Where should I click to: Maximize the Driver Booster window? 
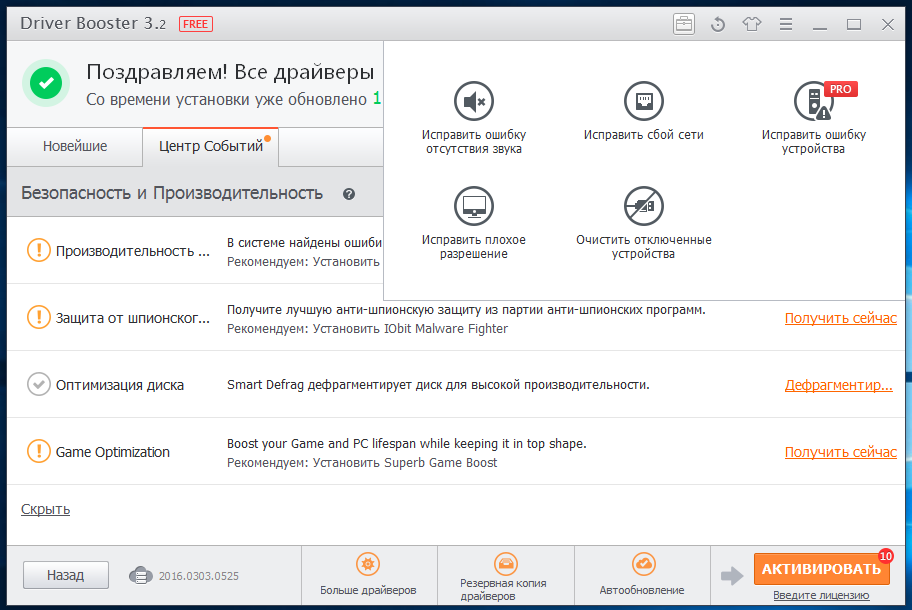tap(854, 24)
